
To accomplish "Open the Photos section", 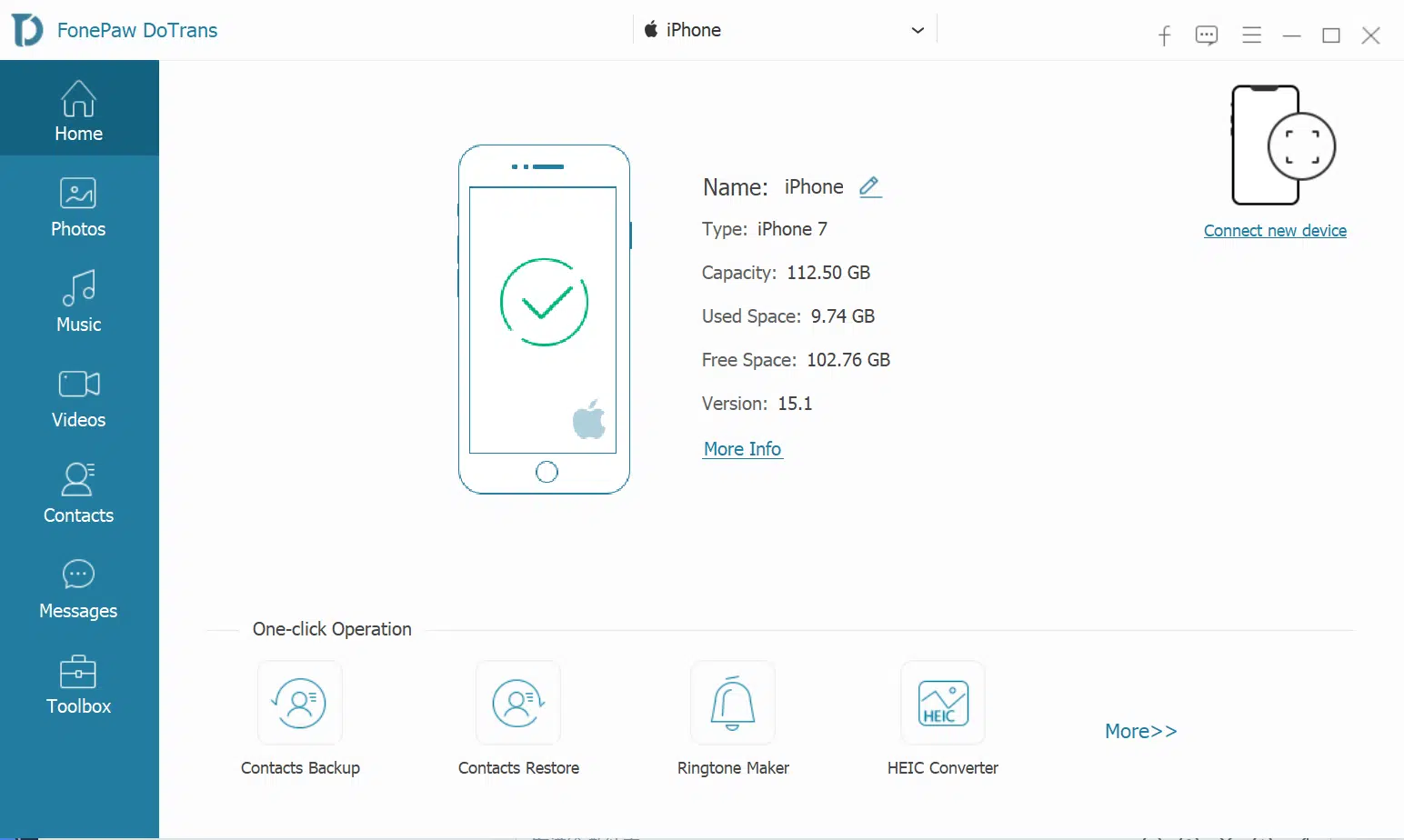I will coord(79,208).
